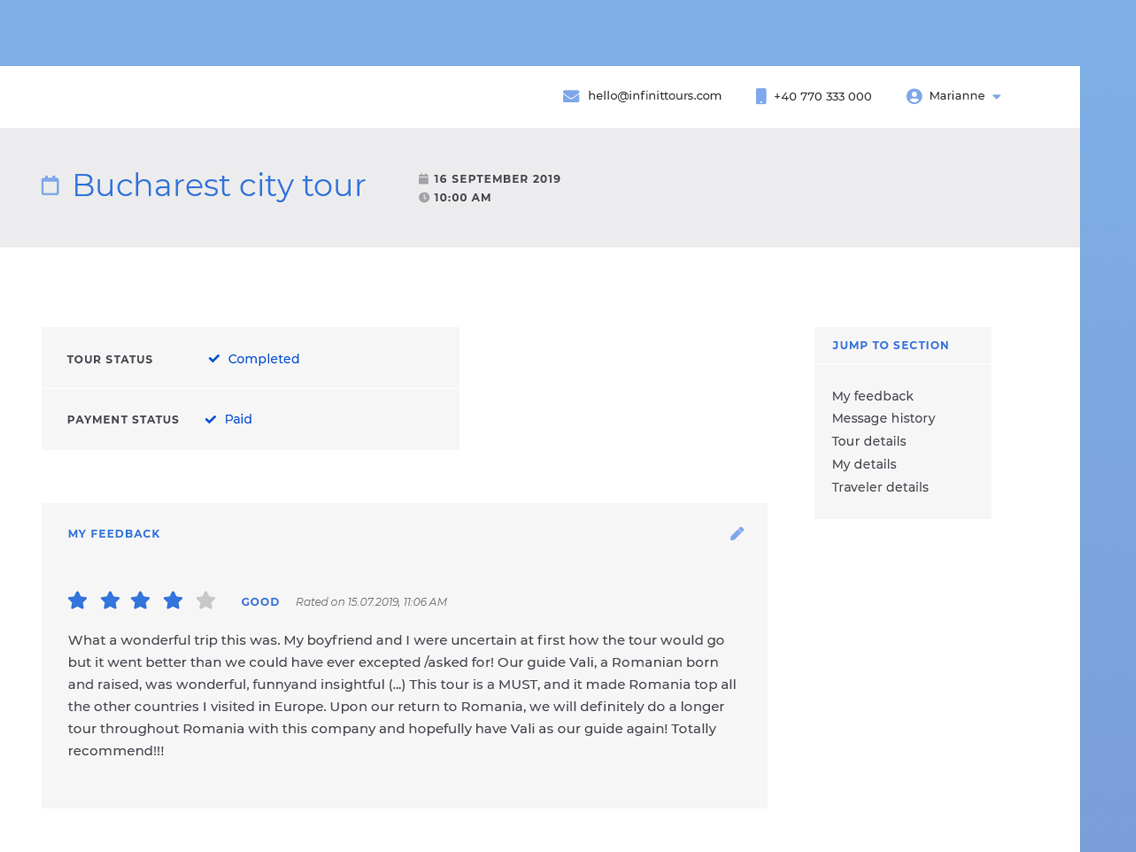Click the small calendar icon by date
1136x852 pixels.
(x=424, y=179)
